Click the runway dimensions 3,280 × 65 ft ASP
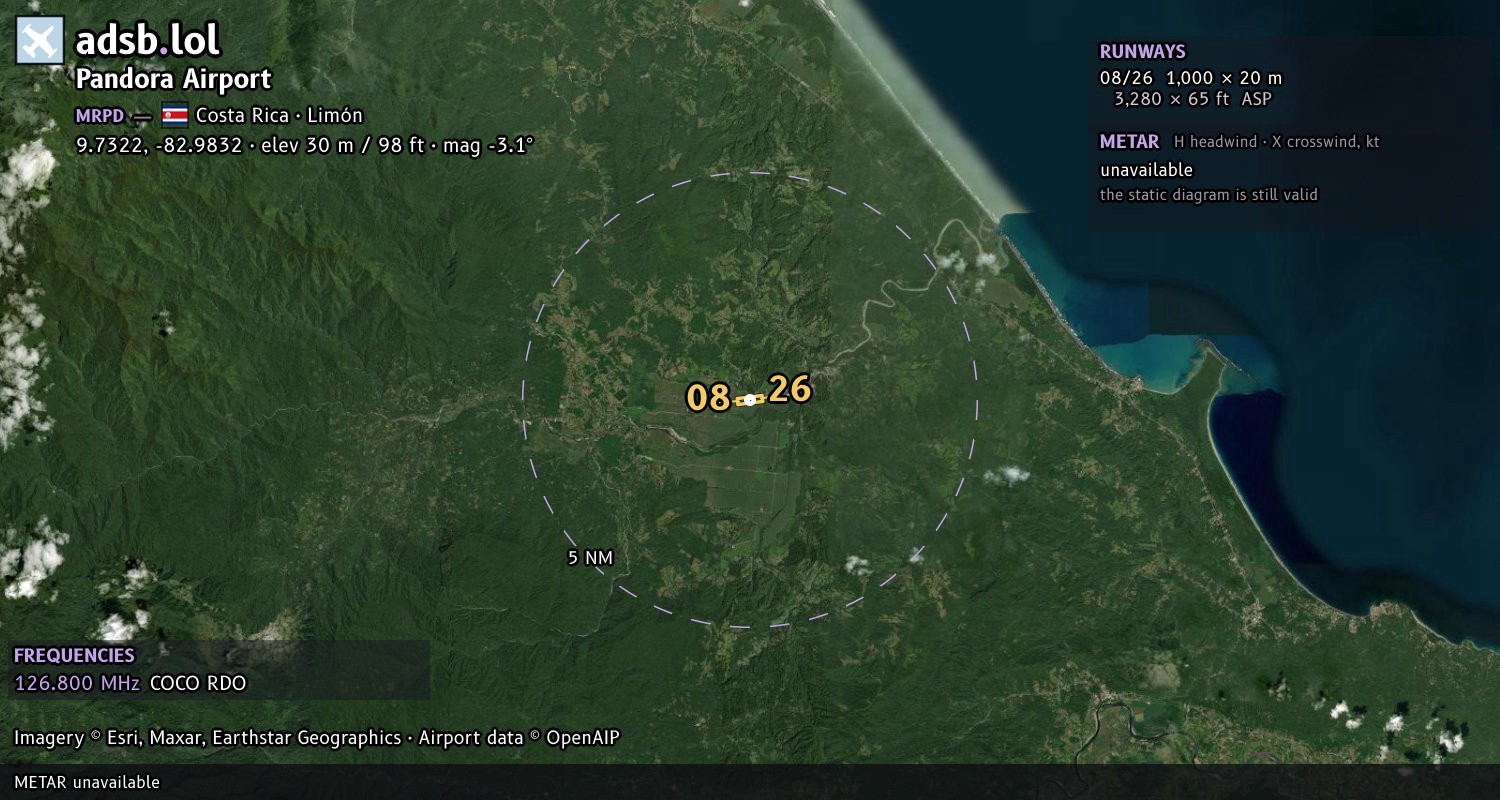The width and height of the screenshot is (1500, 800). point(1193,99)
